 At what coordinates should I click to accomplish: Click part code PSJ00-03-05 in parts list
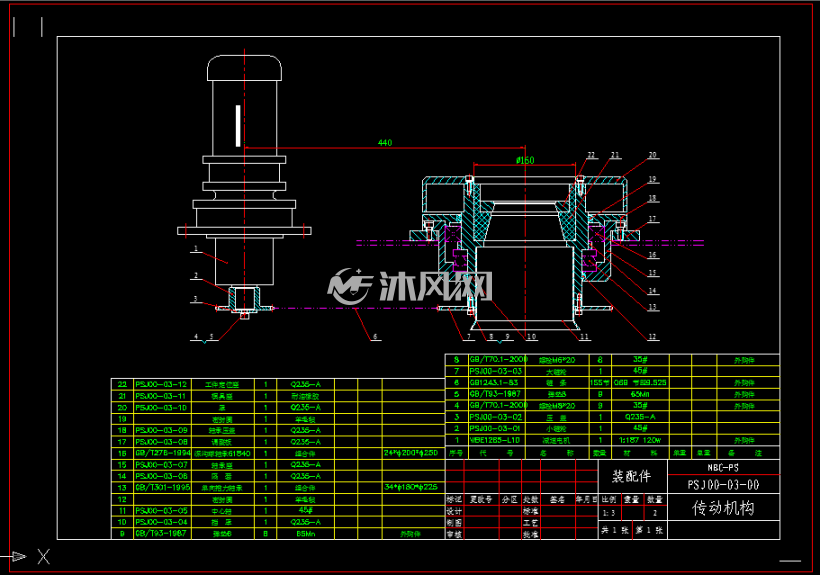[161, 511]
